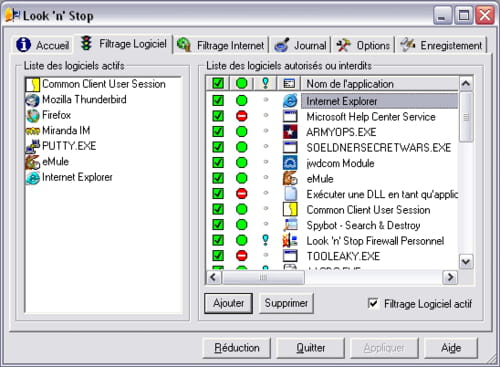Click the Nom de l'application column header

click(380, 84)
